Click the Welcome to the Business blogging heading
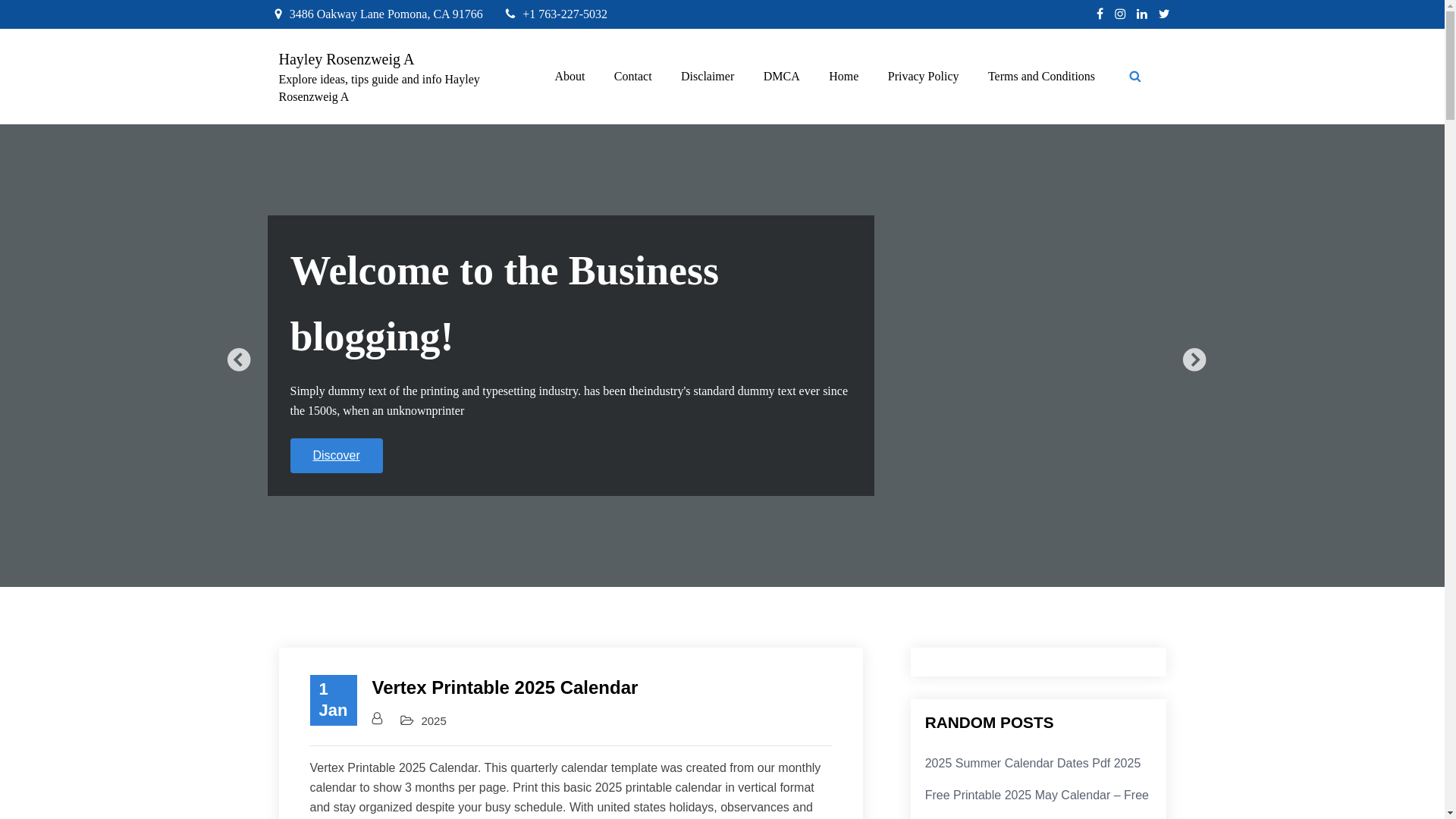The width and height of the screenshot is (1456, 819). (504, 303)
